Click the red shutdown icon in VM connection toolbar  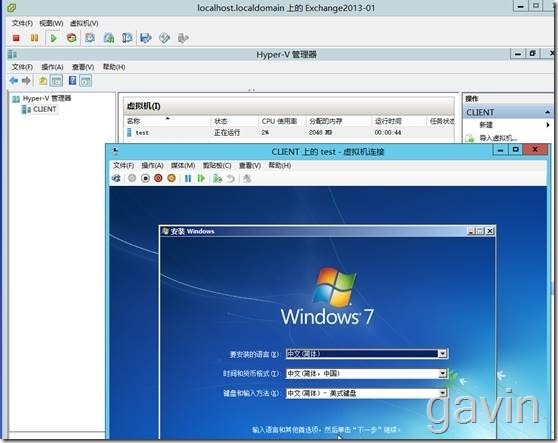[x=158, y=178]
